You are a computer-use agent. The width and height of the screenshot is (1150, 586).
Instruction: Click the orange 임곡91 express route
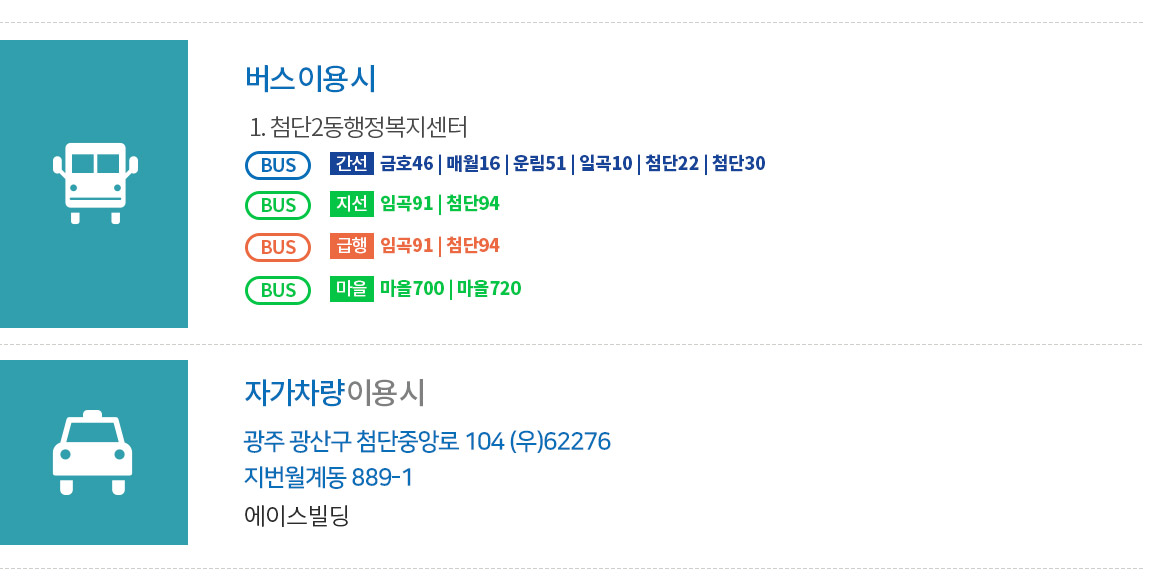tap(406, 246)
